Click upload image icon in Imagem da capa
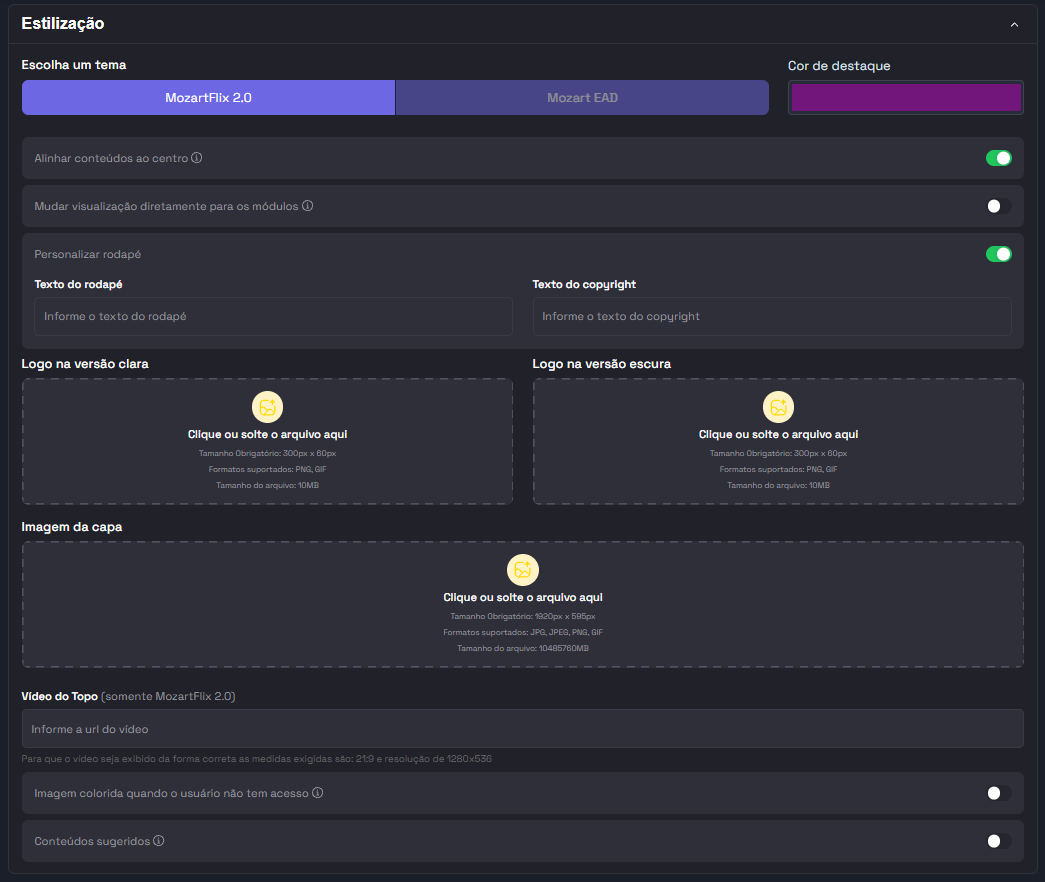Screen dimensions: 1045x882 pos(522,570)
